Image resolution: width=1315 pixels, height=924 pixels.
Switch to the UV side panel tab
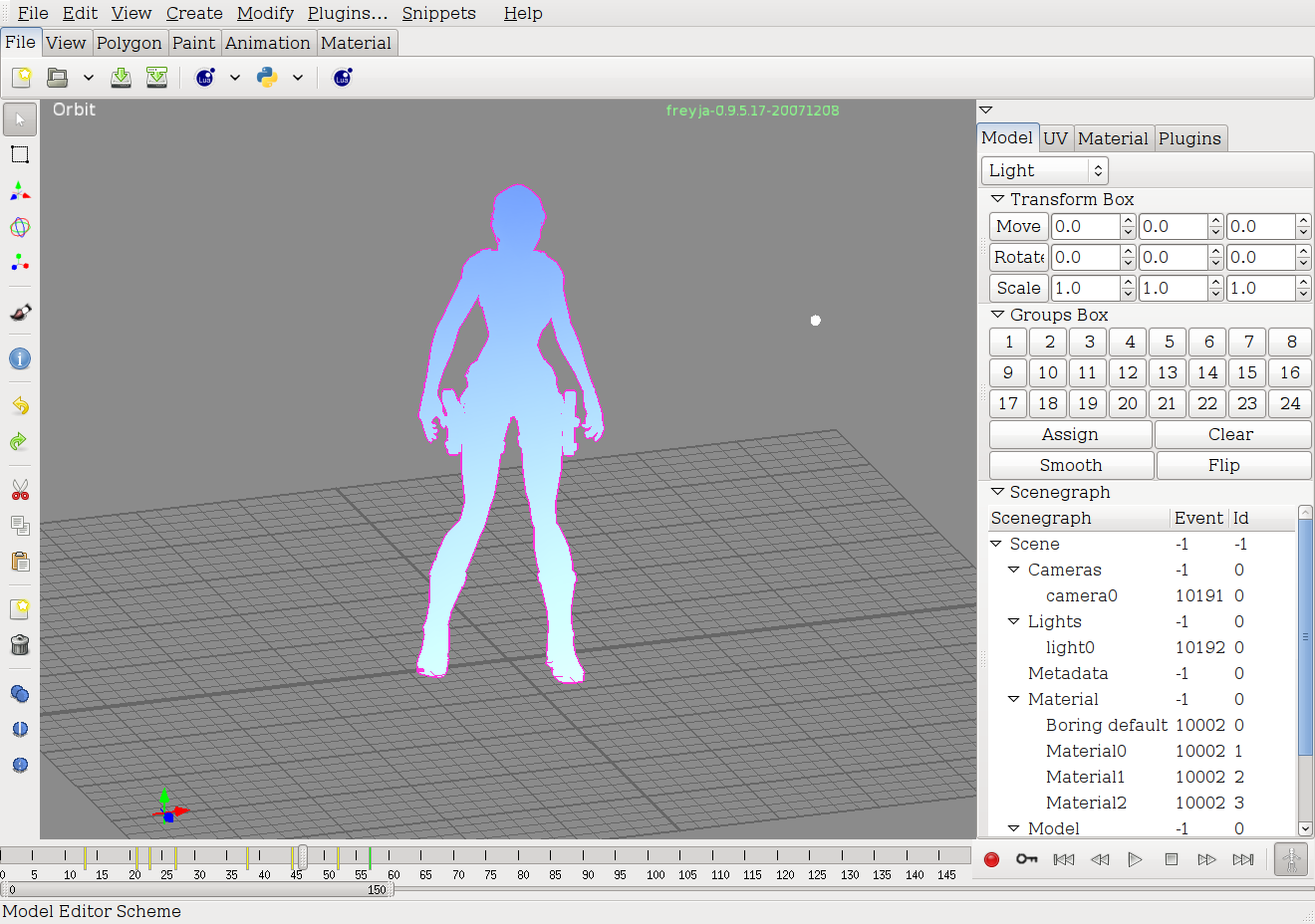click(1056, 138)
